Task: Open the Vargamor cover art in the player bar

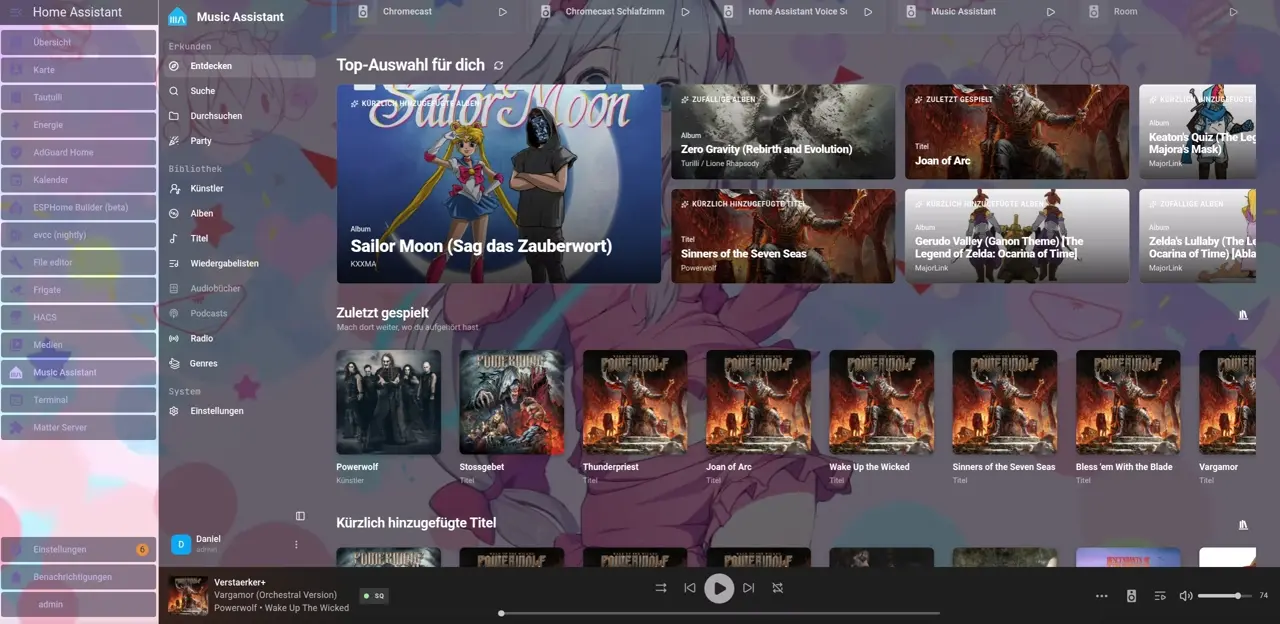Action: coord(187,595)
